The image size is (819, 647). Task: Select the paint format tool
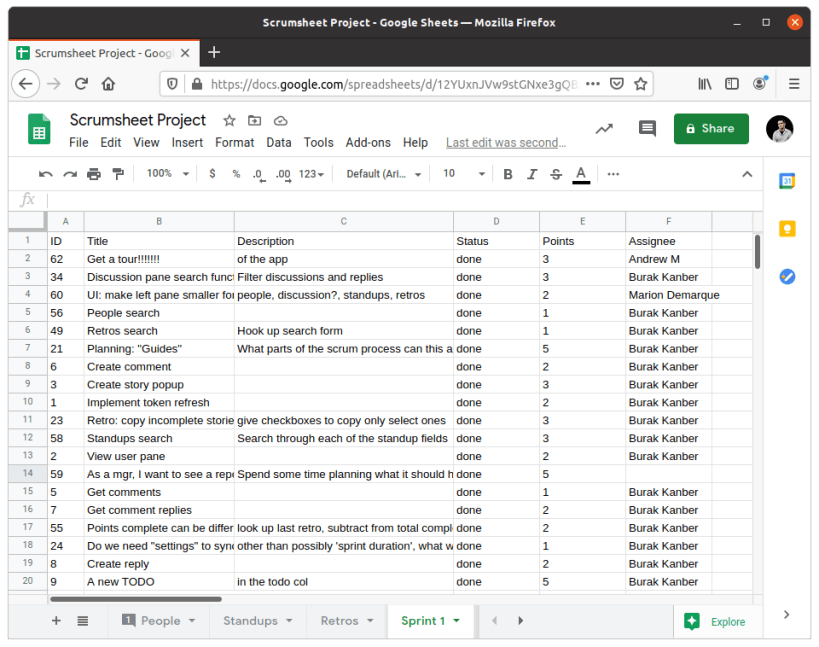[x=119, y=174]
